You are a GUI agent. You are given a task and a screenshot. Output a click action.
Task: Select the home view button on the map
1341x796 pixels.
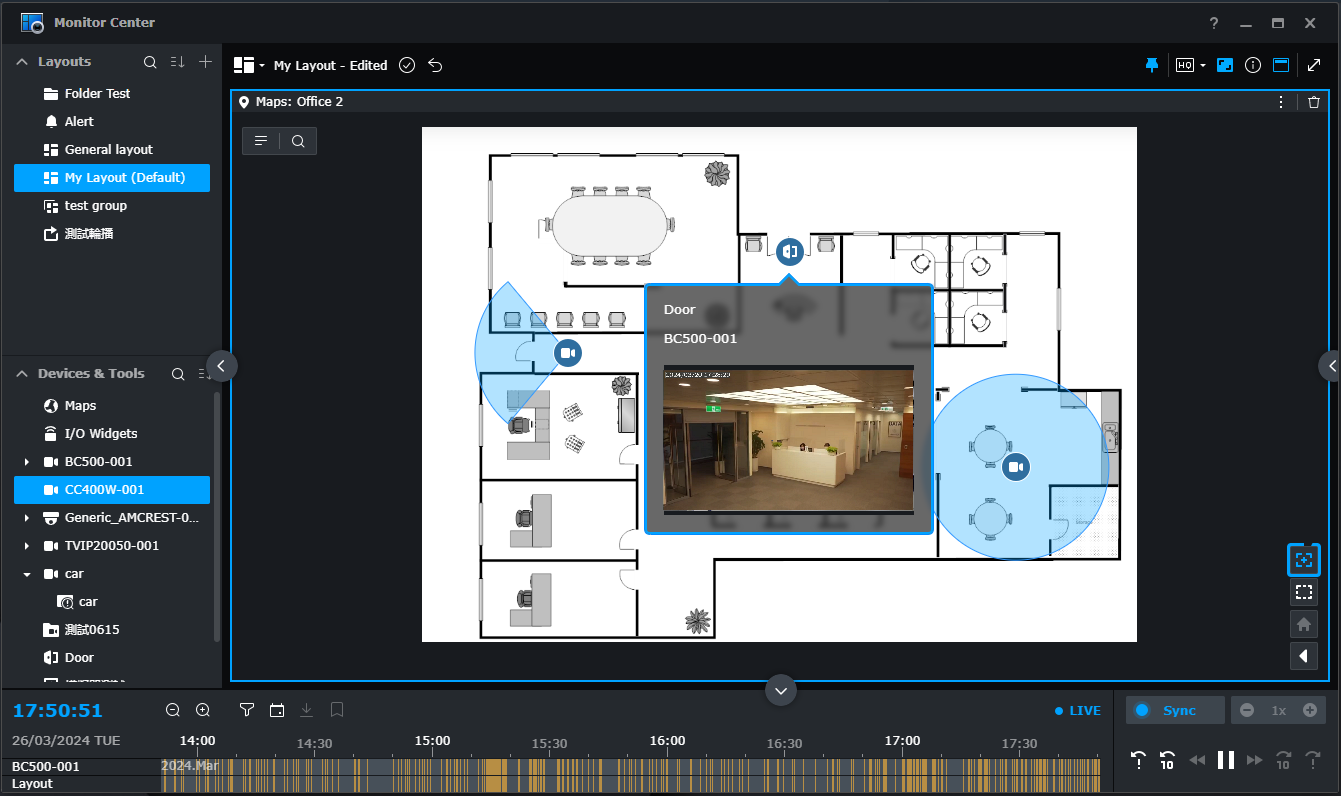[x=1303, y=623]
